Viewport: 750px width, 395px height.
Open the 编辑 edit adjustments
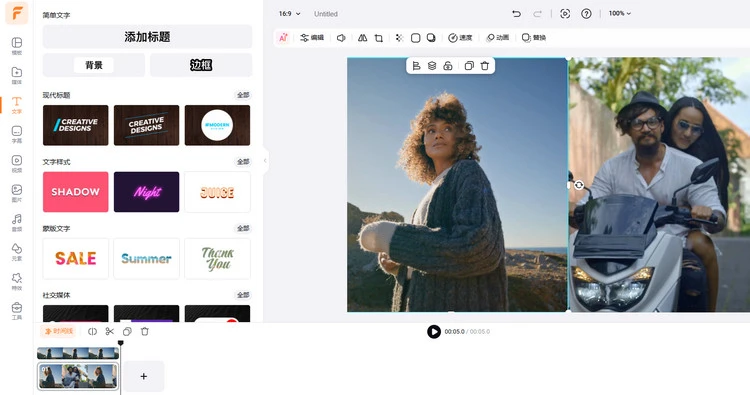click(x=312, y=37)
